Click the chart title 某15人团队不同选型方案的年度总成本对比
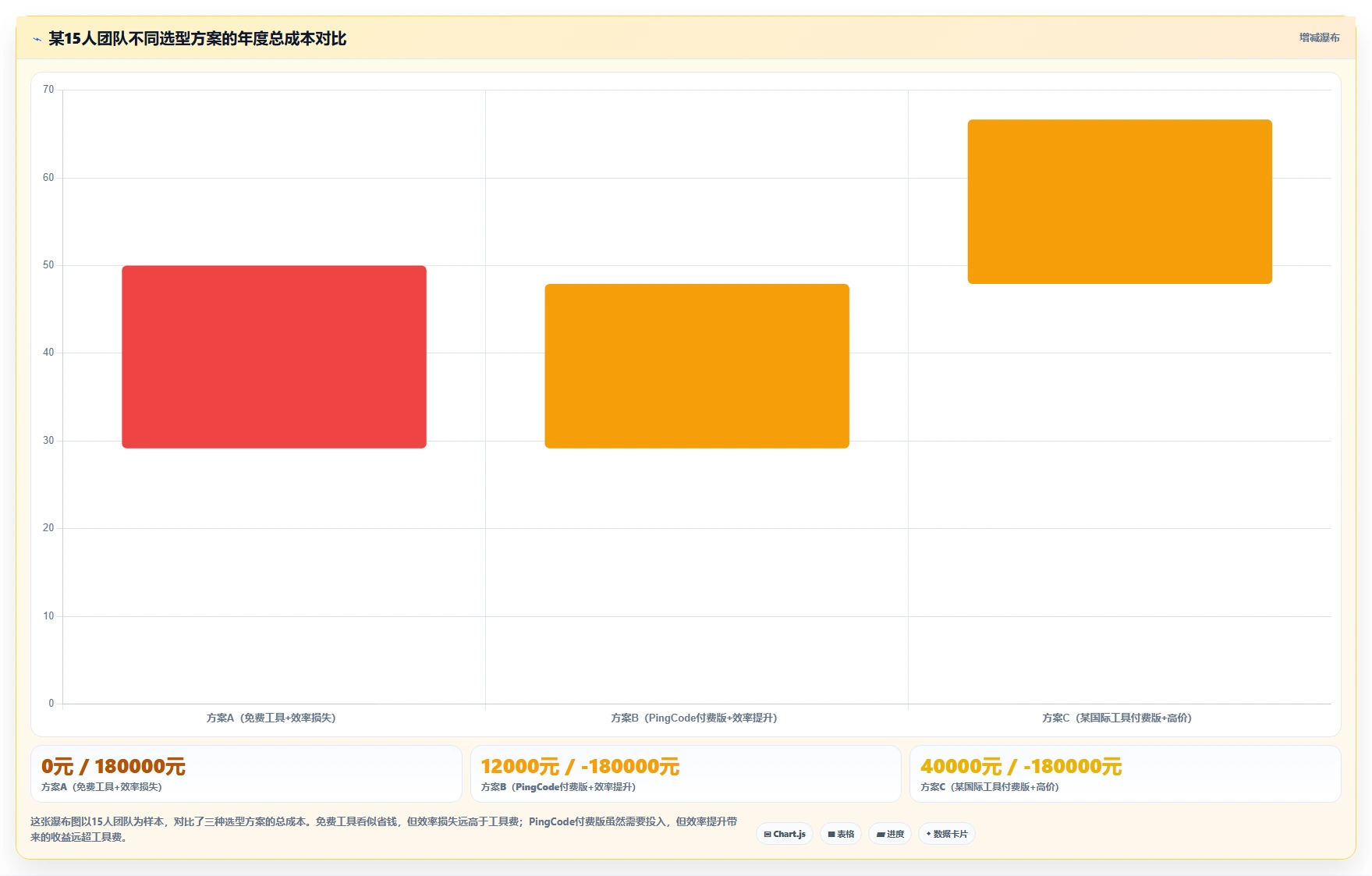 click(197, 39)
